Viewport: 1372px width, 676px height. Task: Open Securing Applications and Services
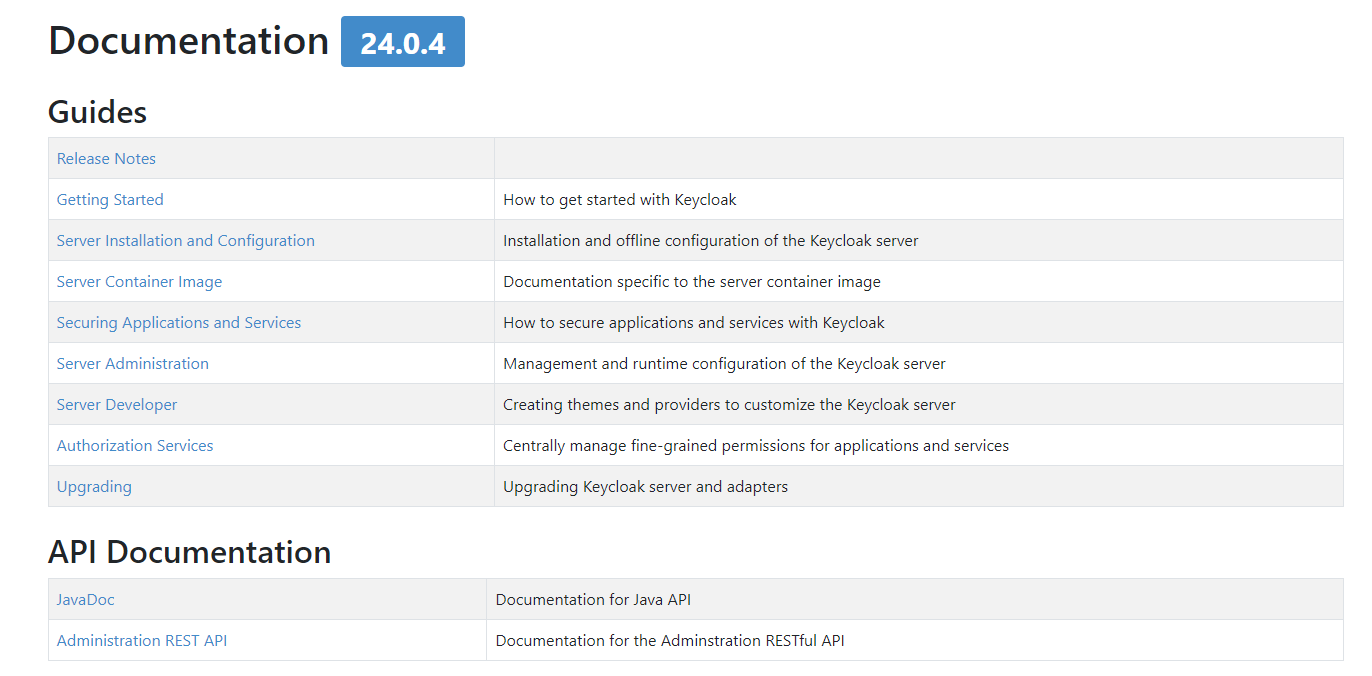(178, 322)
